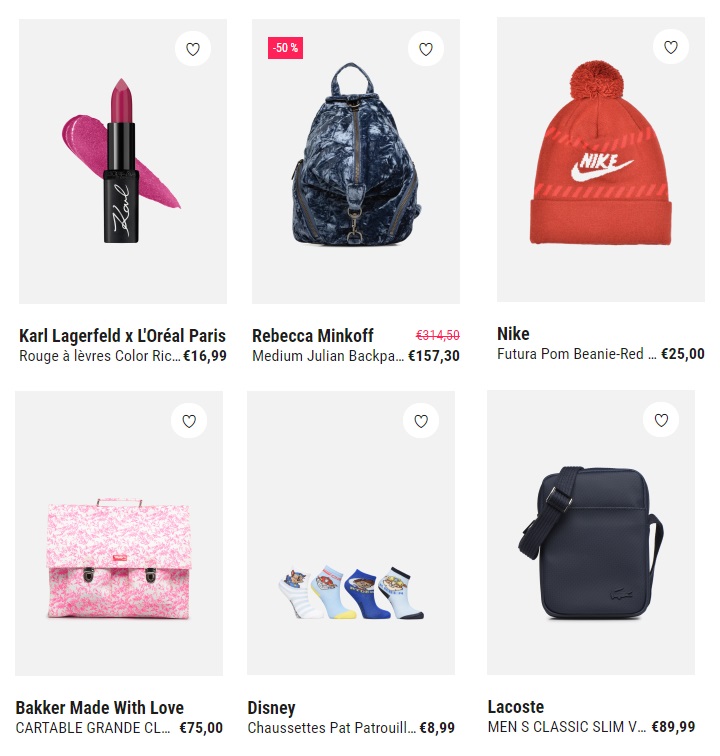Open Karl Lagerfeld x L'Oréal Paris brand link
The height and width of the screenshot is (756, 720).
click(122, 336)
